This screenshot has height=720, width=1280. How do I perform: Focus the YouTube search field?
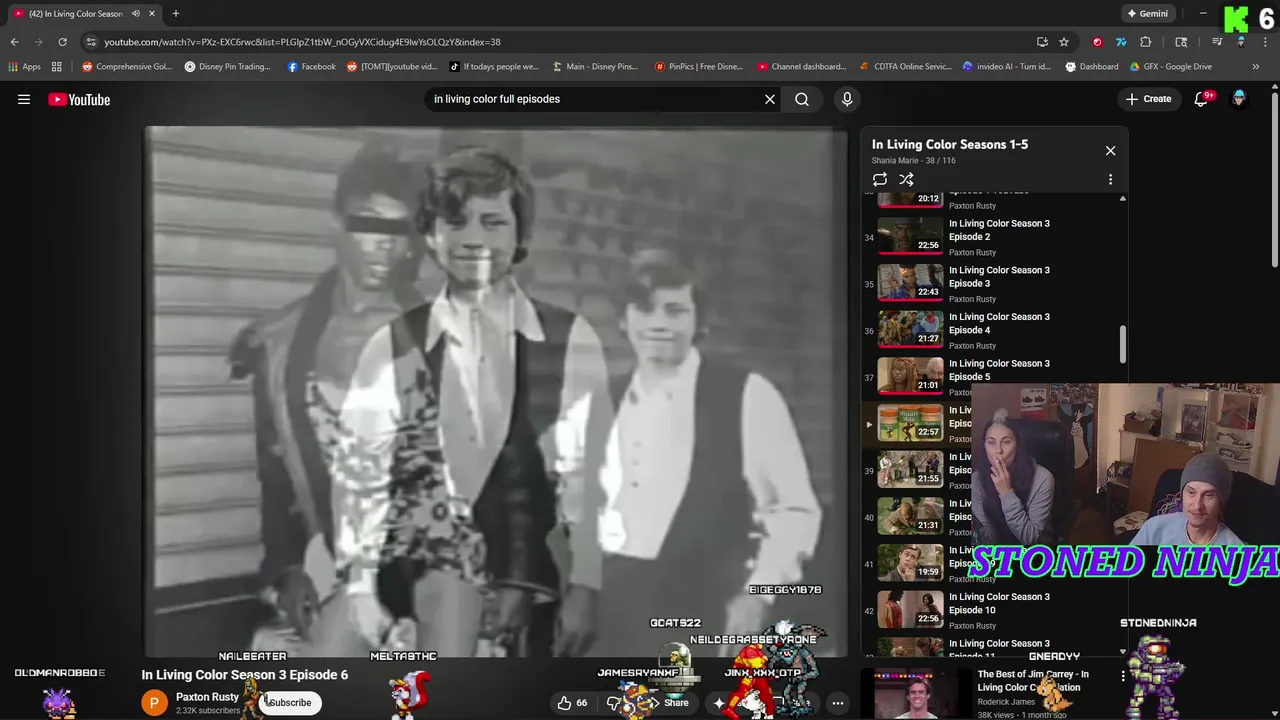click(x=595, y=99)
